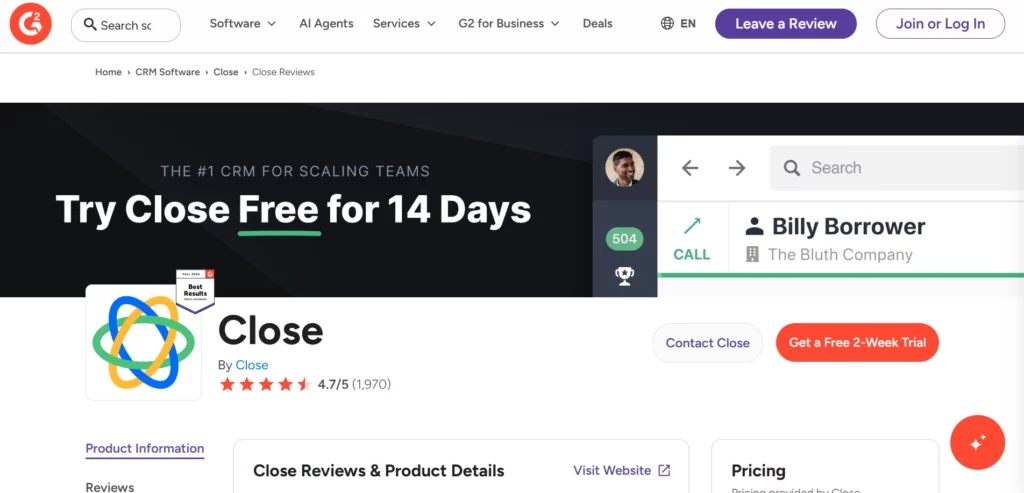The image size is (1024, 493).
Task: Select the EN language option
Action: 688,24
